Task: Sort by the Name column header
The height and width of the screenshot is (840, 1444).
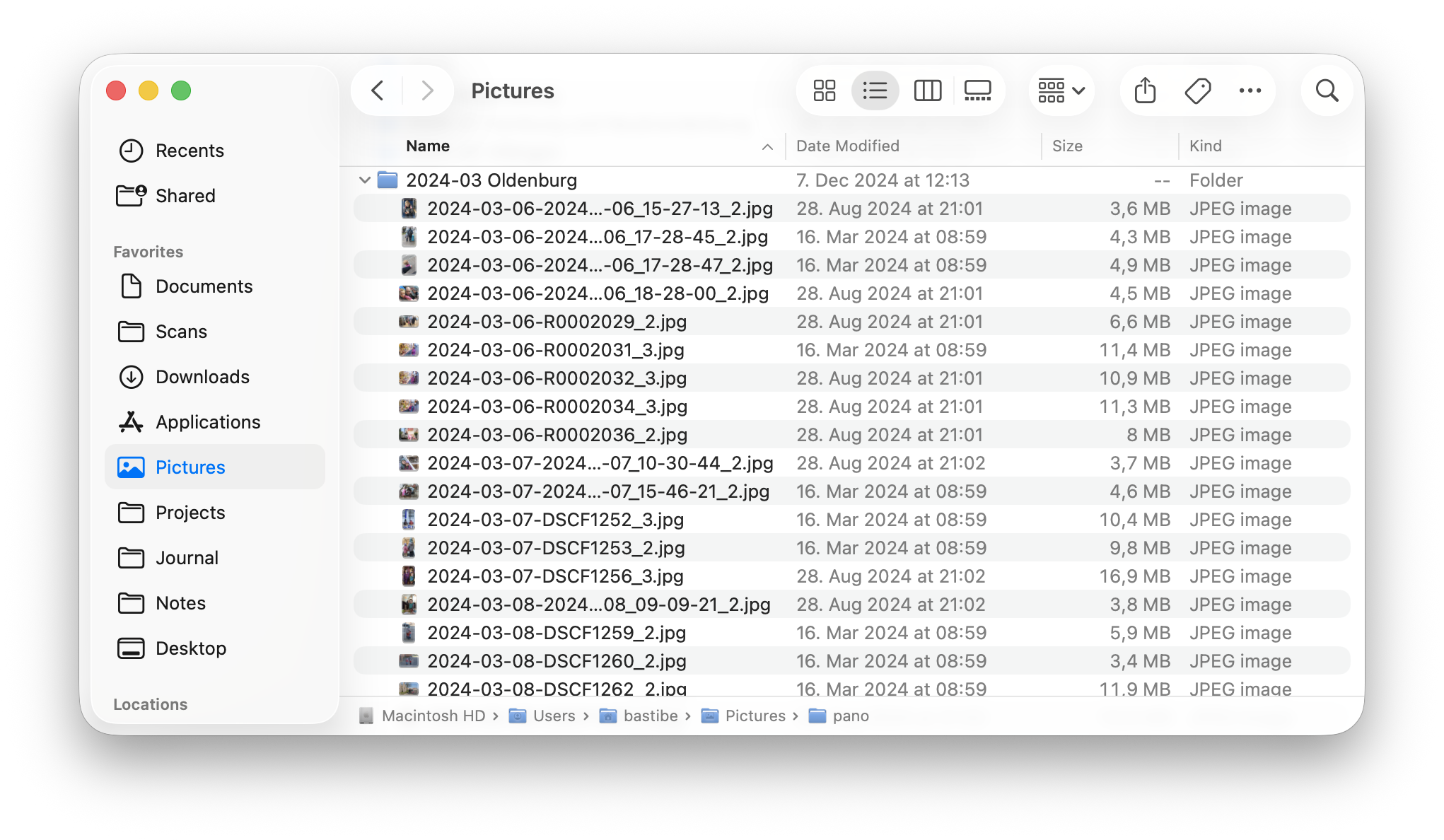Action: (x=428, y=146)
